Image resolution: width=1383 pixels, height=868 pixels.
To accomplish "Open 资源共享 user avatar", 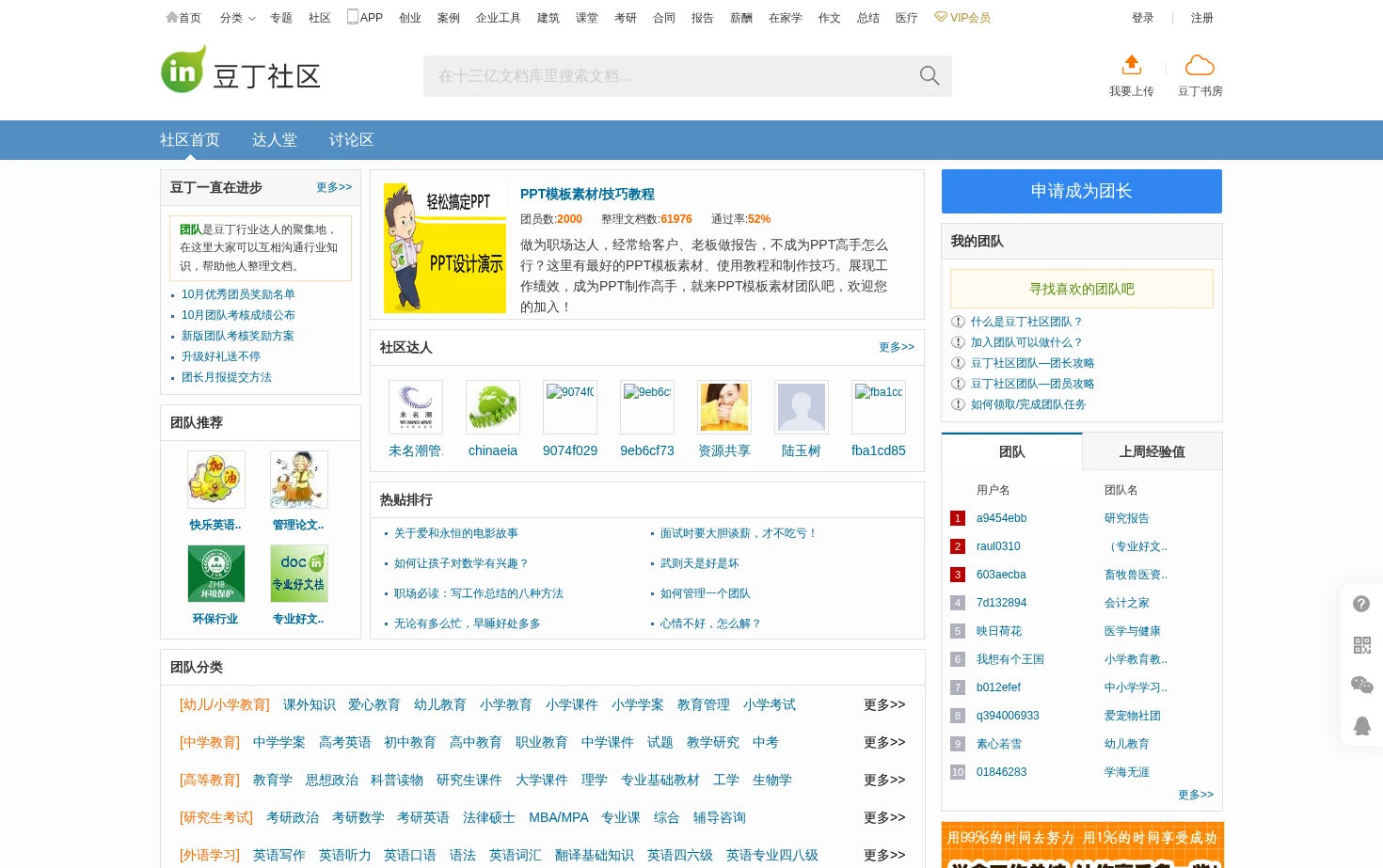I will tap(724, 407).
